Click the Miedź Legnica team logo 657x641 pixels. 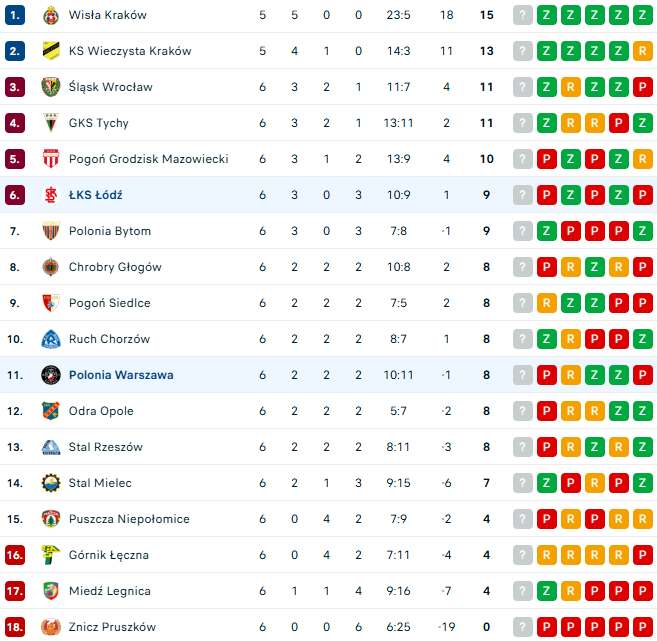pyautogui.click(x=50, y=591)
